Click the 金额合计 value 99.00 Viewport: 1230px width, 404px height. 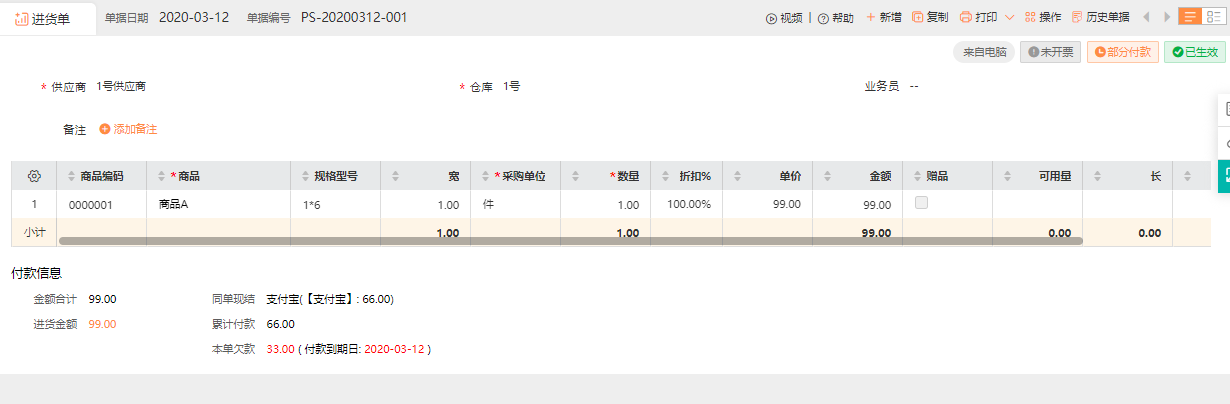(x=102, y=298)
